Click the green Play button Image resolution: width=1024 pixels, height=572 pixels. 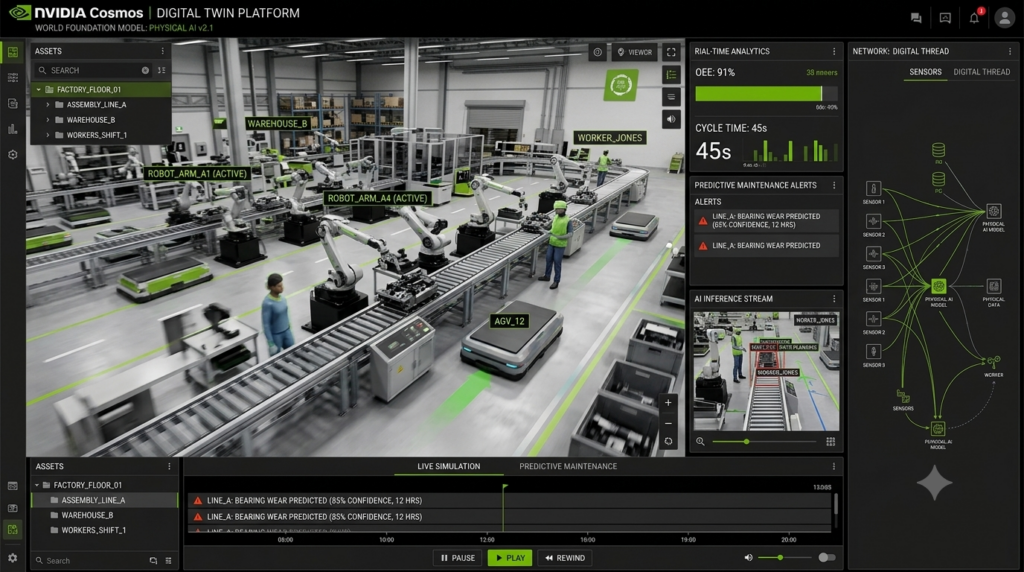(x=509, y=558)
